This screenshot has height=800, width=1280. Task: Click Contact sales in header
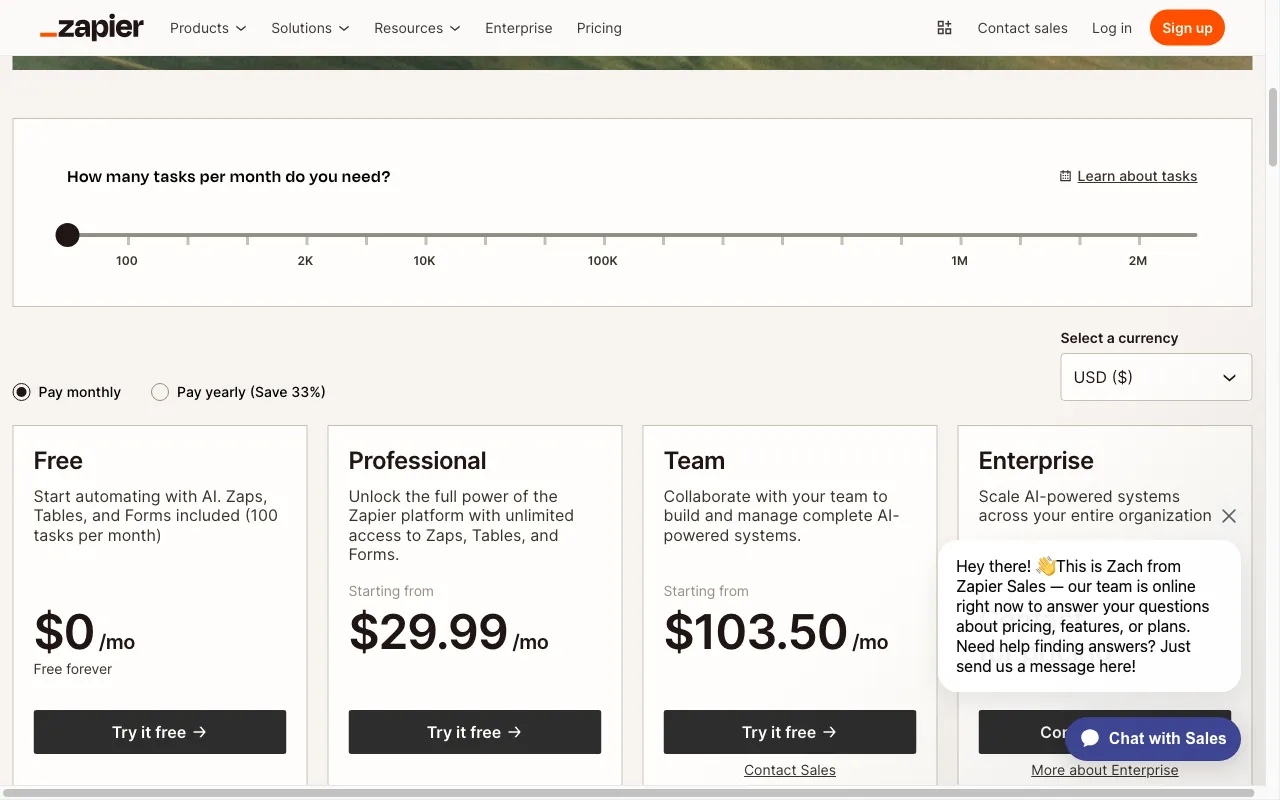1022,28
